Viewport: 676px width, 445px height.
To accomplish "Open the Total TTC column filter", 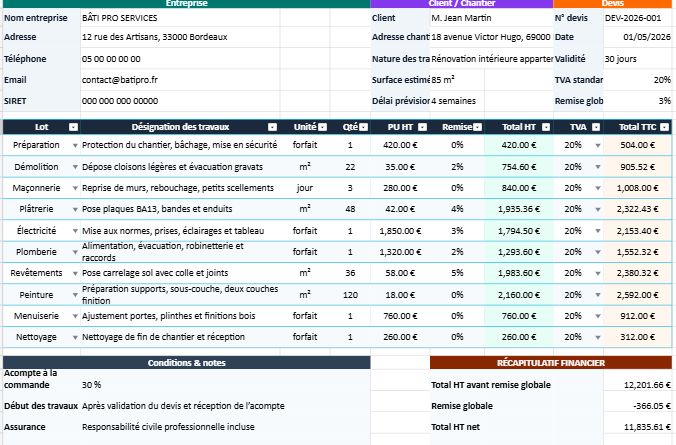I will point(665,127).
